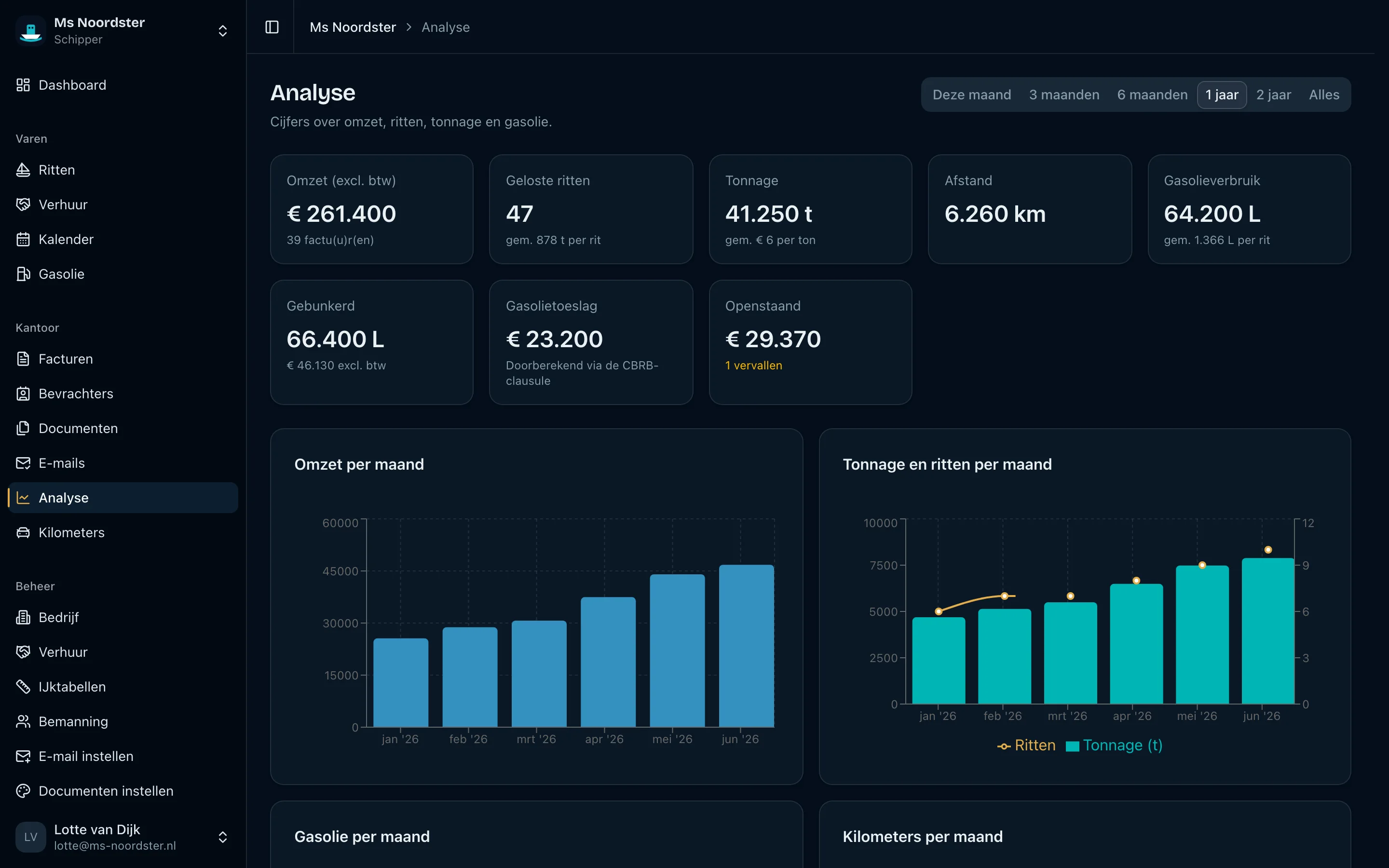
Task: Select the 1 jaar period
Action: (1221, 95)
